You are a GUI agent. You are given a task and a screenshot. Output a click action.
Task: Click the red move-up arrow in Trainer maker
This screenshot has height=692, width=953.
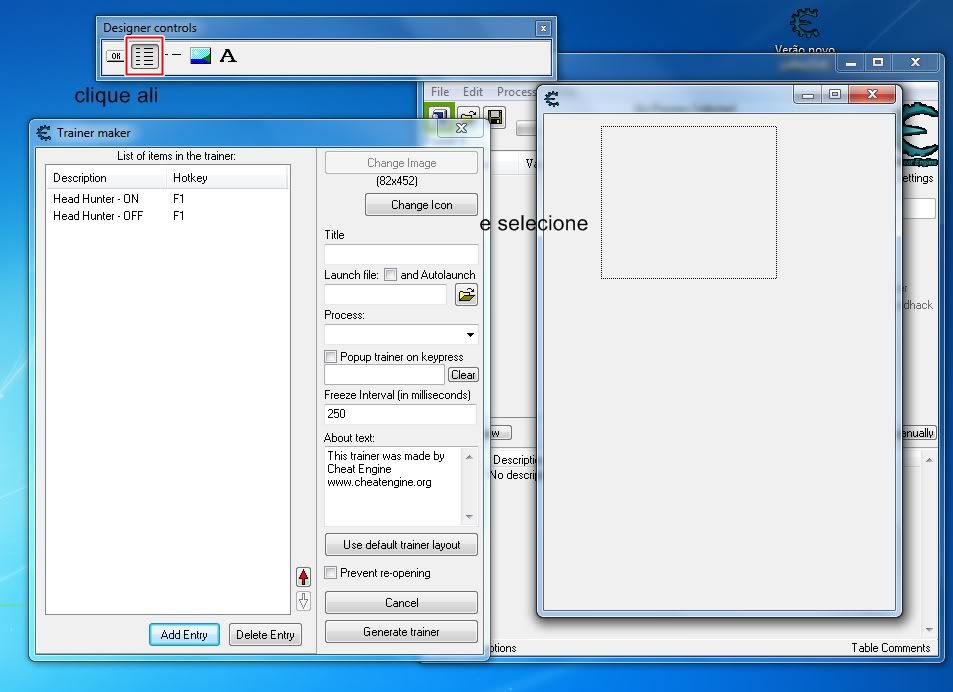tap(304, 577)
